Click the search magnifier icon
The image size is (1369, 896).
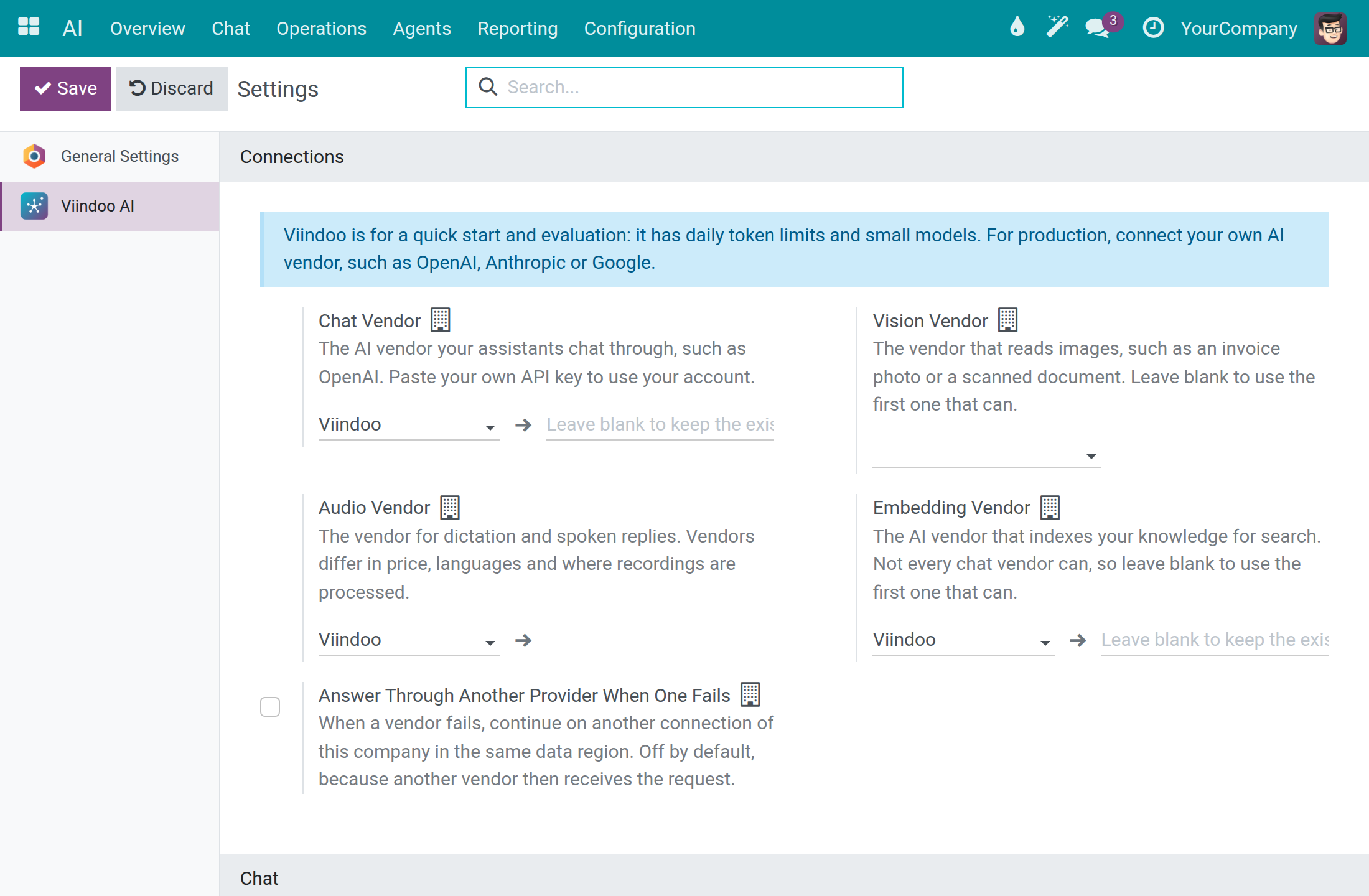[x=488, y=87]
